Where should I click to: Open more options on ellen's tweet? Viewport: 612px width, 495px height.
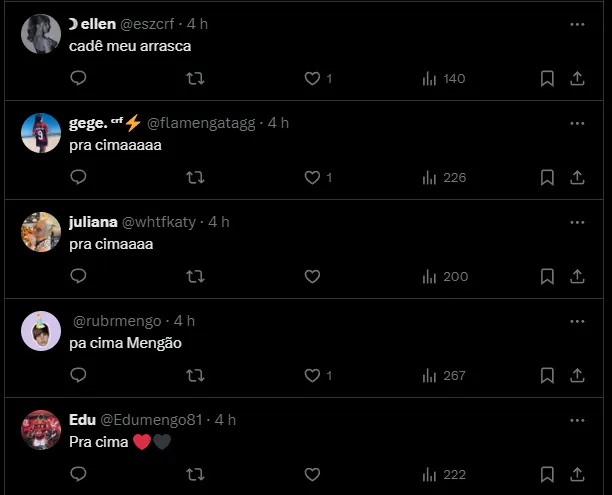(577, 24)
